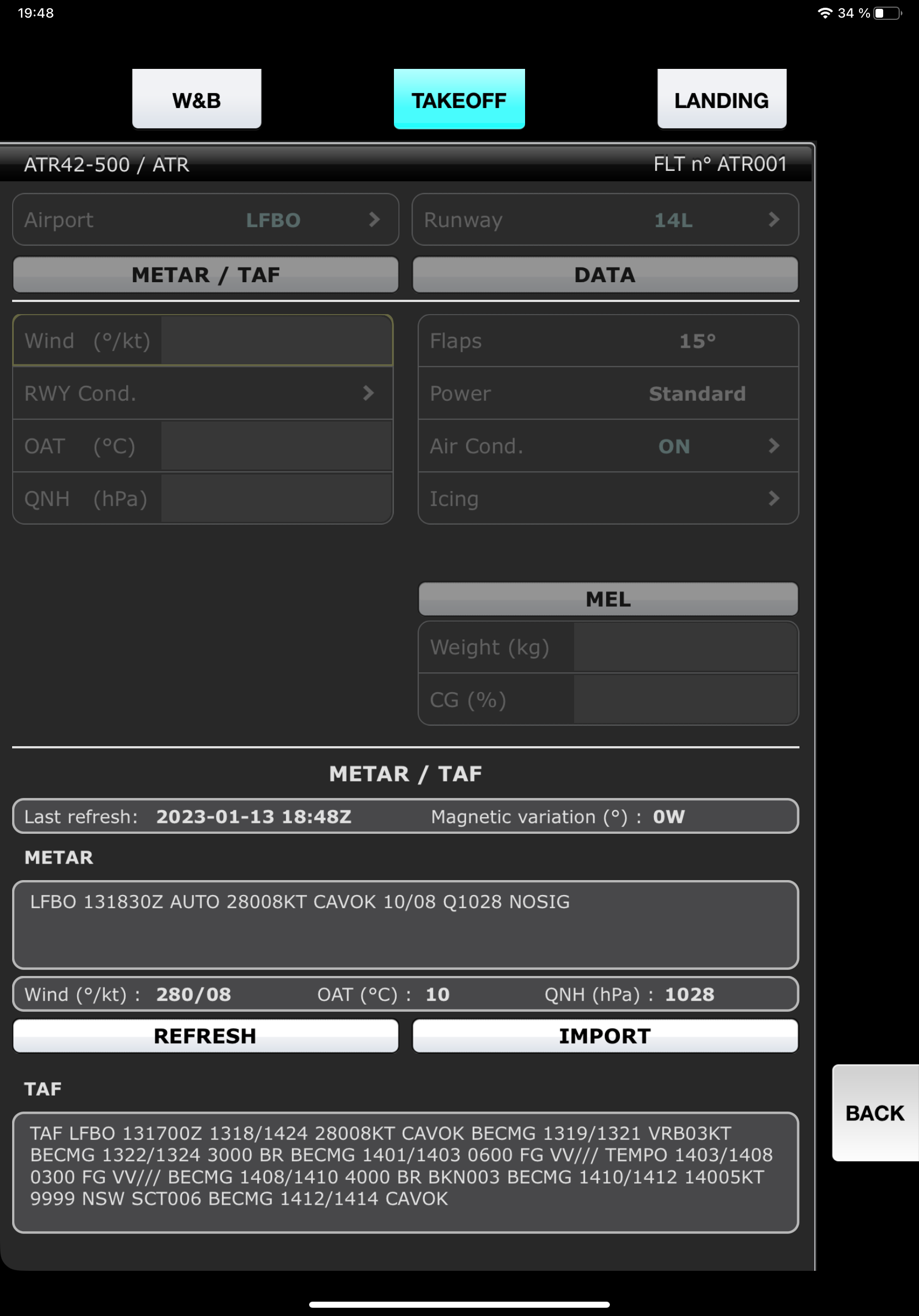919x1316 pixels.
Task: Tap the QNH (hPa) input field
Action: [x=277, y=499]
